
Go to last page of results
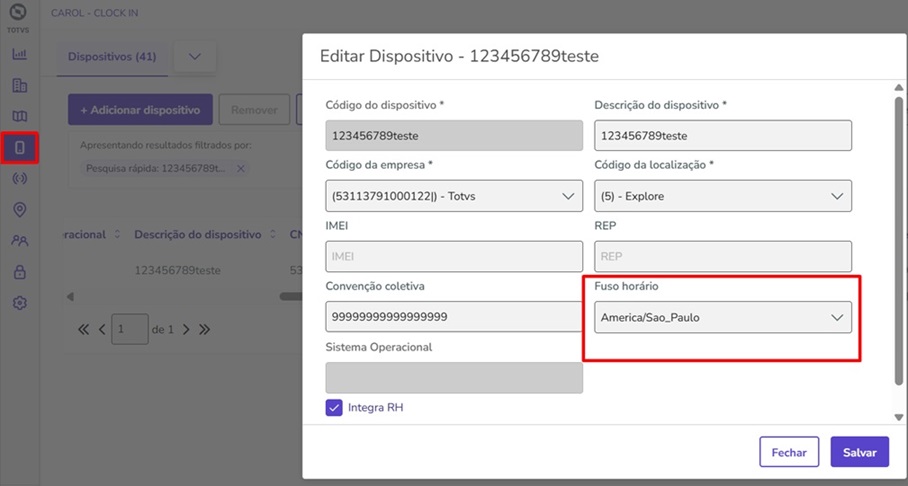(204, 330)
